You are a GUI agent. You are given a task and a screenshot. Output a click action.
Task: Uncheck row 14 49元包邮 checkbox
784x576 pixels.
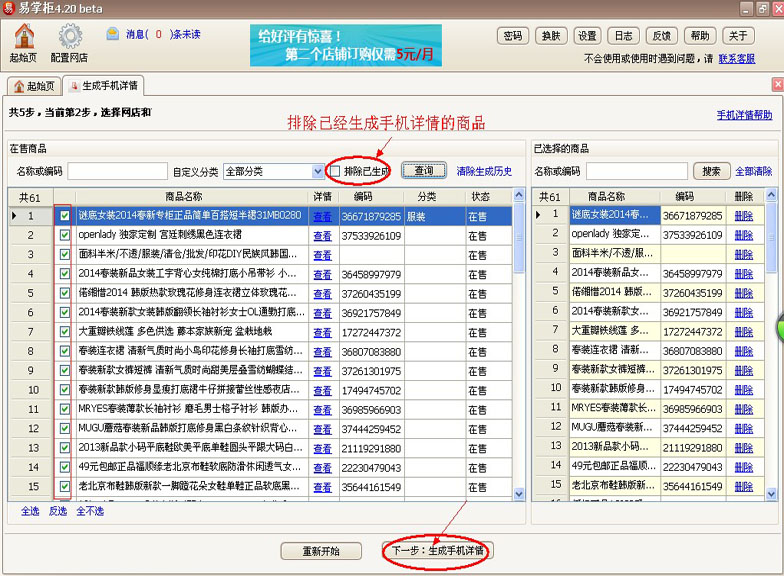[x=64, y=467]
